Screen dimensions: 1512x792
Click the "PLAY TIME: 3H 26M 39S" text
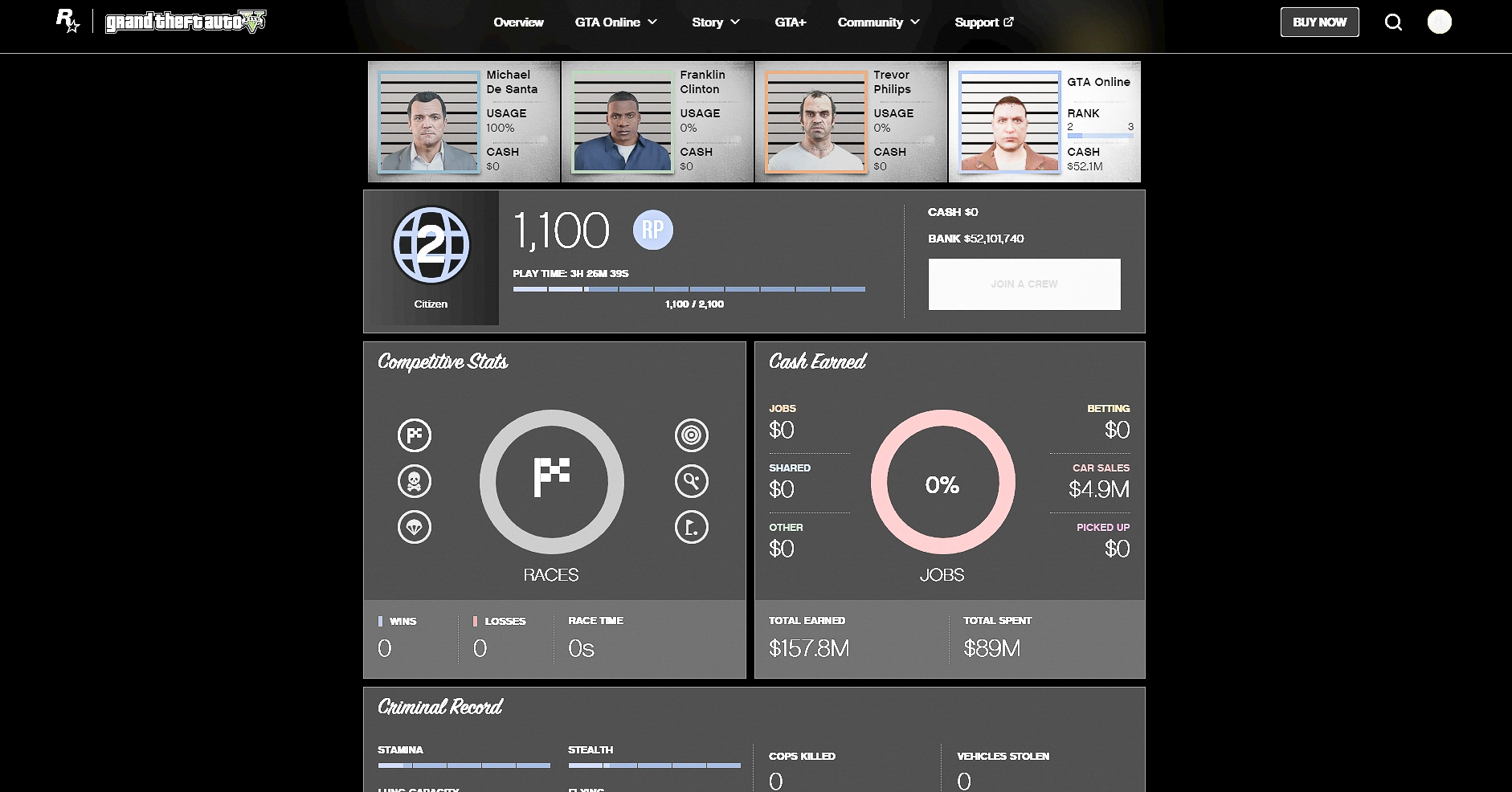click(571, 274)
